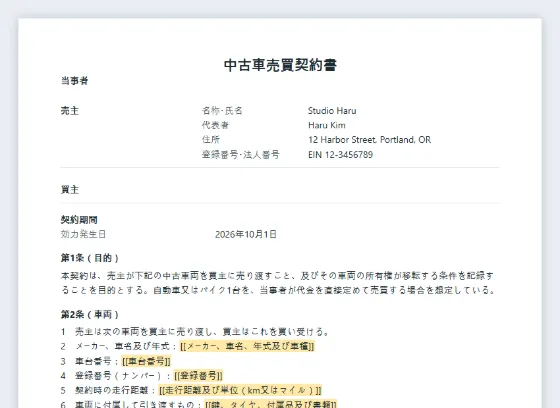The image size is (560, 408).
Task: Click the 効力発生日 label
Action: tap(83, 234)
